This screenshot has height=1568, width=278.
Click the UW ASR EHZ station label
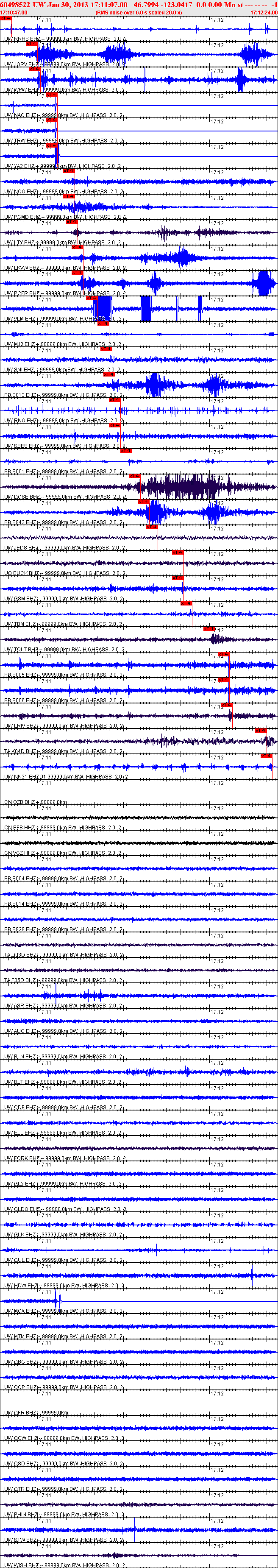[64, 1006]
